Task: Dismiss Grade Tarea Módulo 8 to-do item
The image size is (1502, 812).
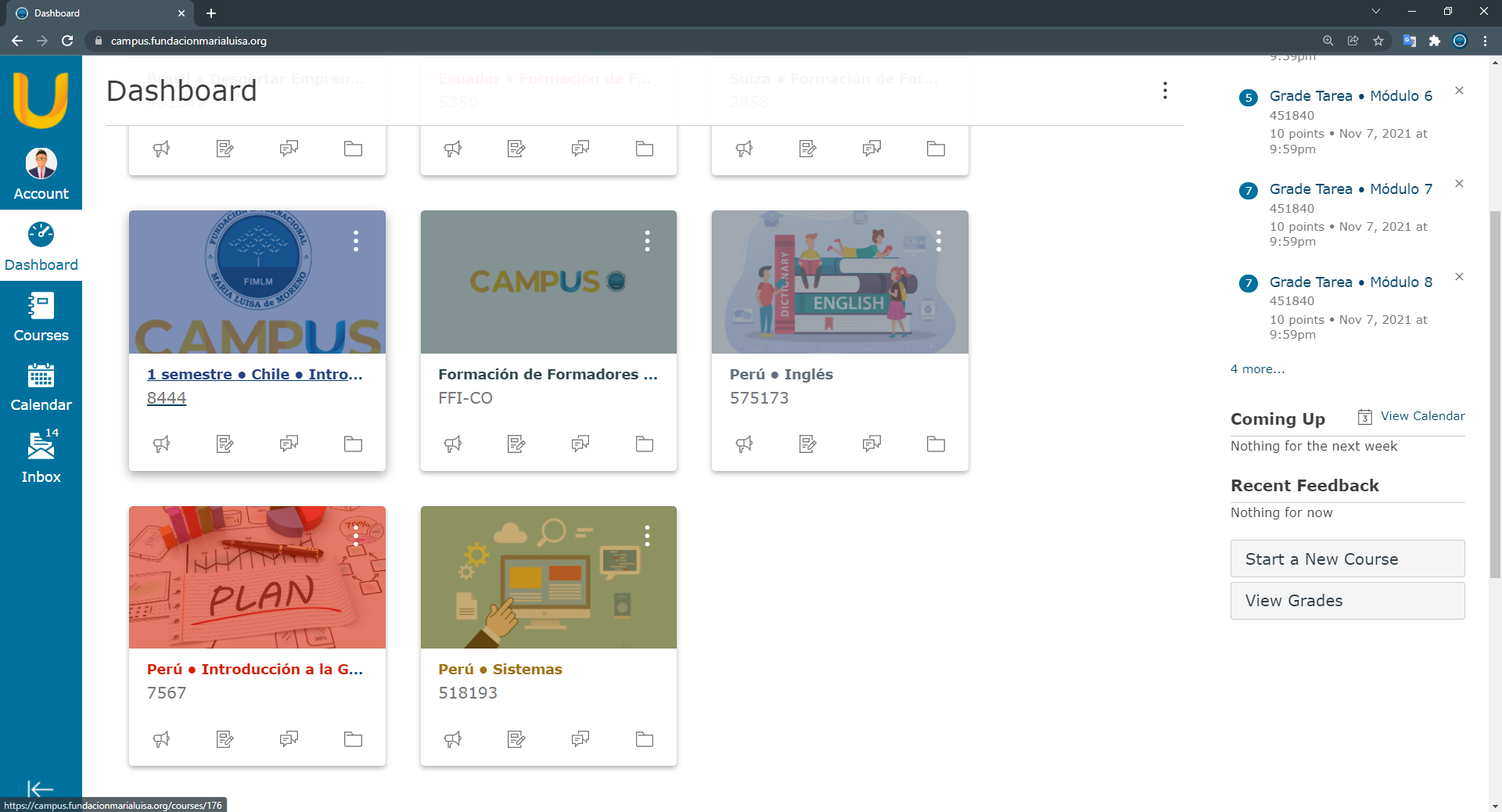Action: point(1459,277)
